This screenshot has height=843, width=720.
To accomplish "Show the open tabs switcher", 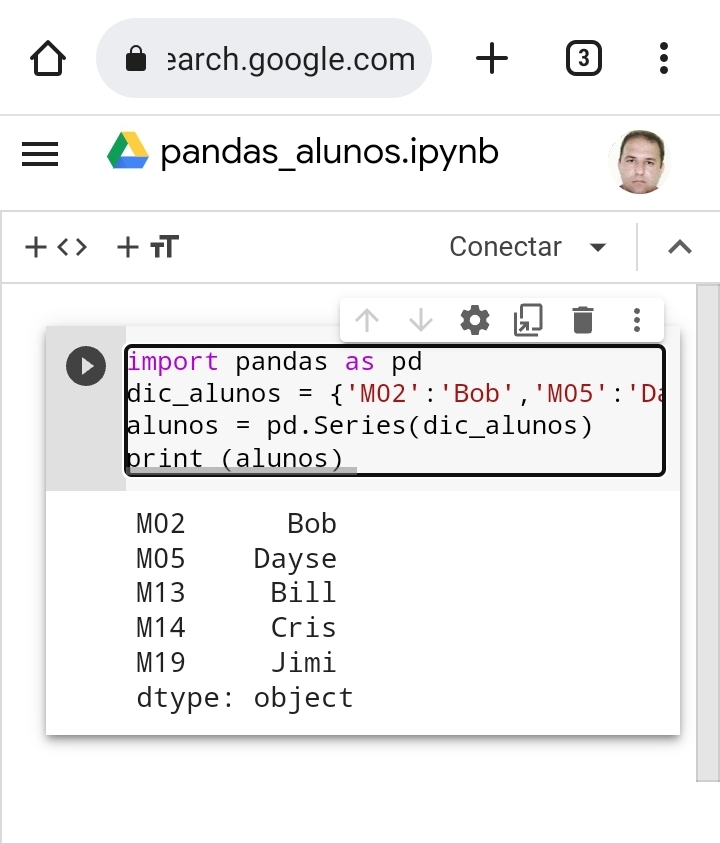I will click(x=583, y=59).
